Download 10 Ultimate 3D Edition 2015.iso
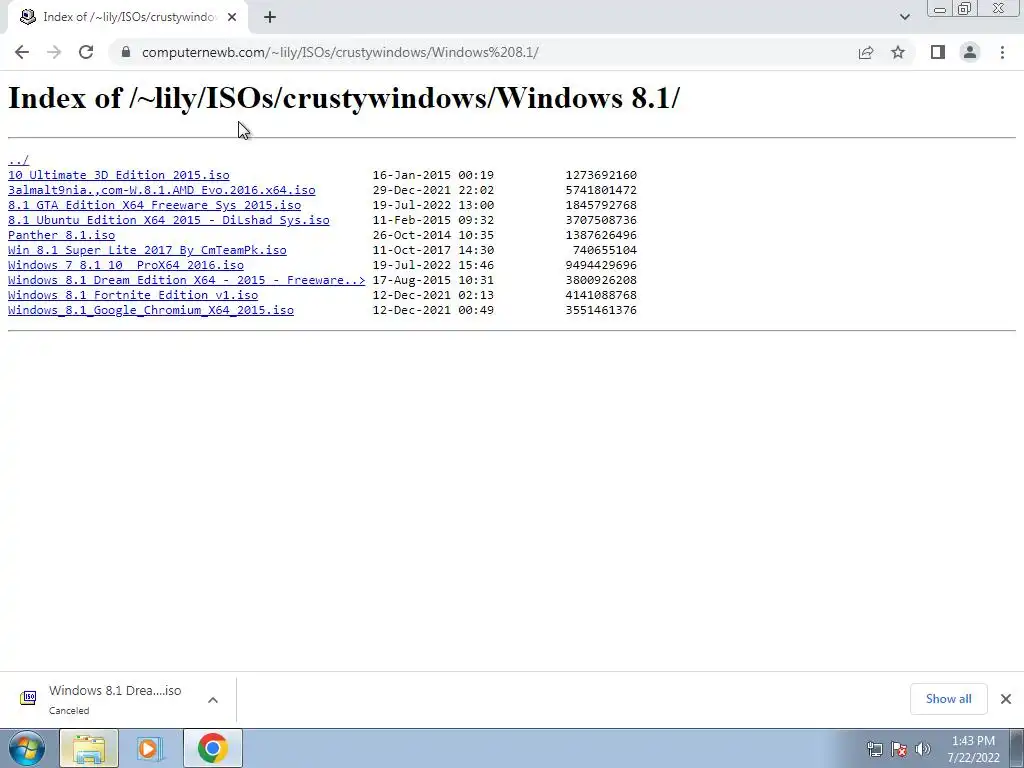The image size is (1024, 768). coord(119,175)
